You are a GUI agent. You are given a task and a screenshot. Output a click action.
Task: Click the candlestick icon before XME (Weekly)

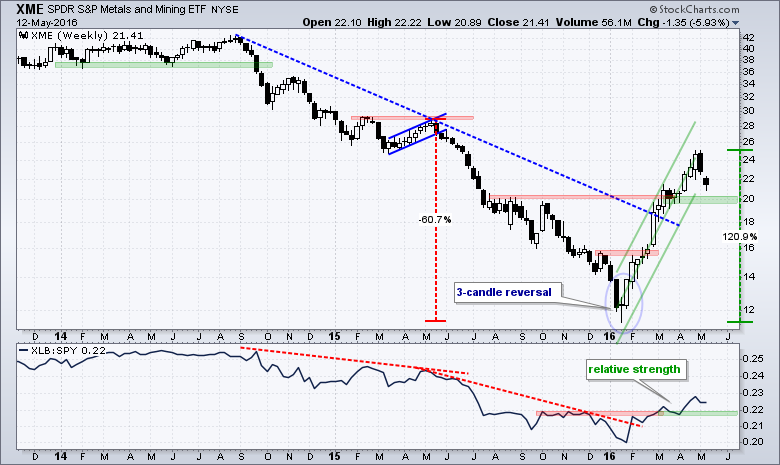[x=23, y=35]
